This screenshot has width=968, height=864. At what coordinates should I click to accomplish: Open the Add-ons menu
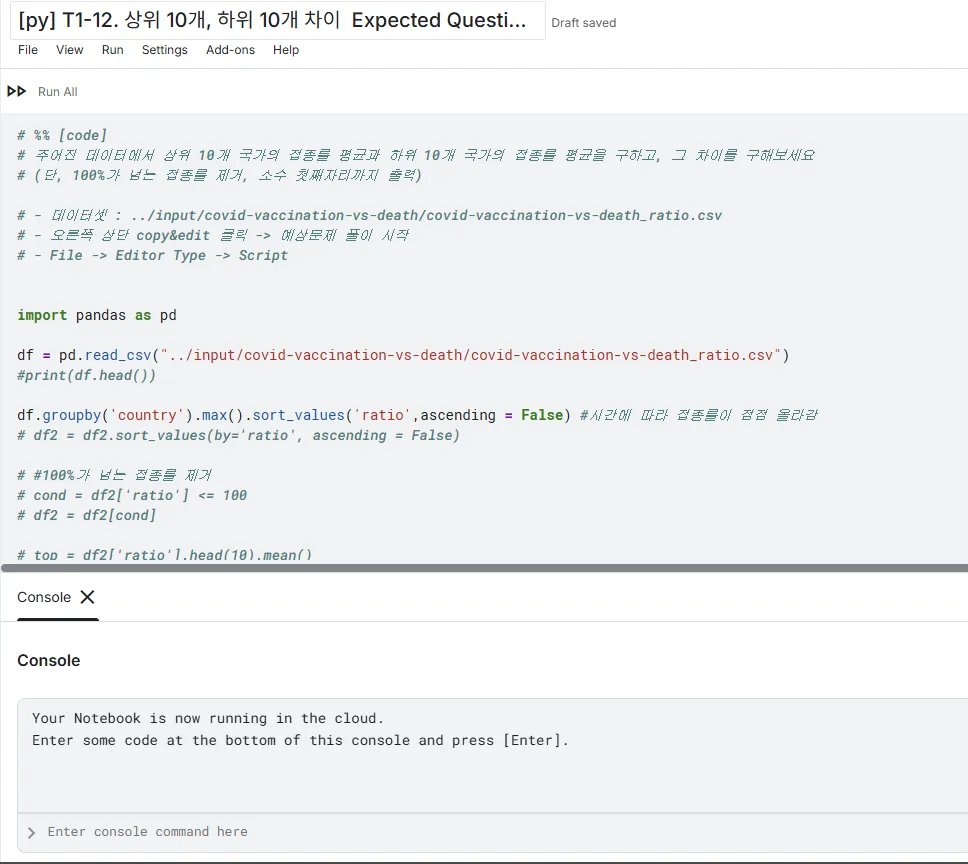pyautogui.click(x=230, y=50)
